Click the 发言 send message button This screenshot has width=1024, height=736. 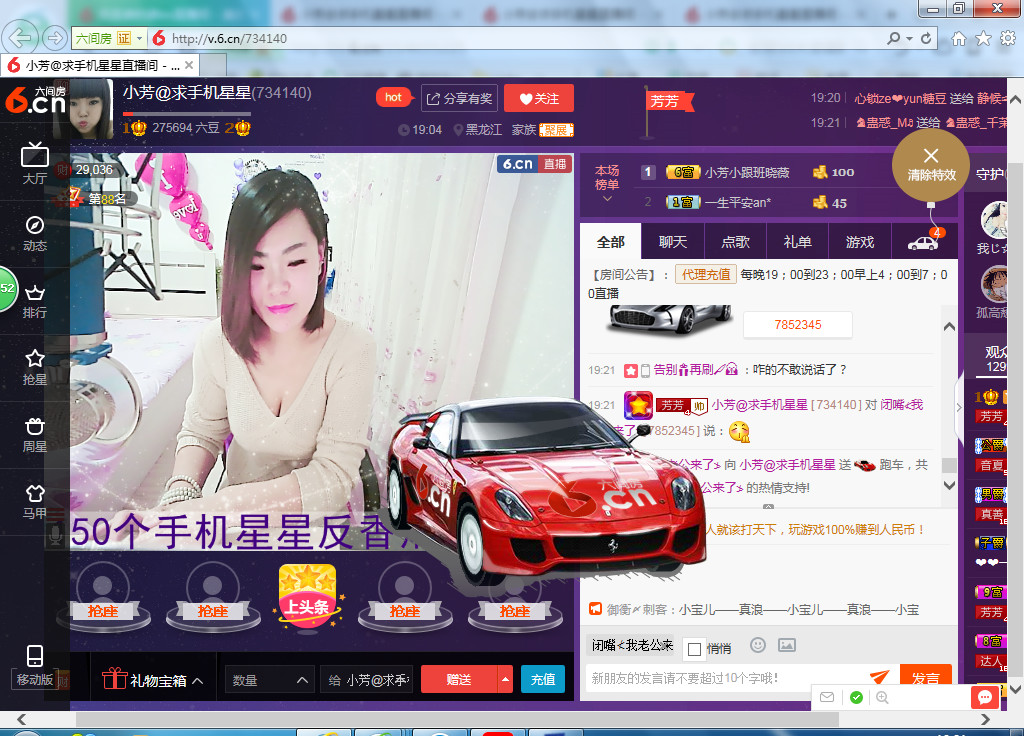click(x=925, y=677)
